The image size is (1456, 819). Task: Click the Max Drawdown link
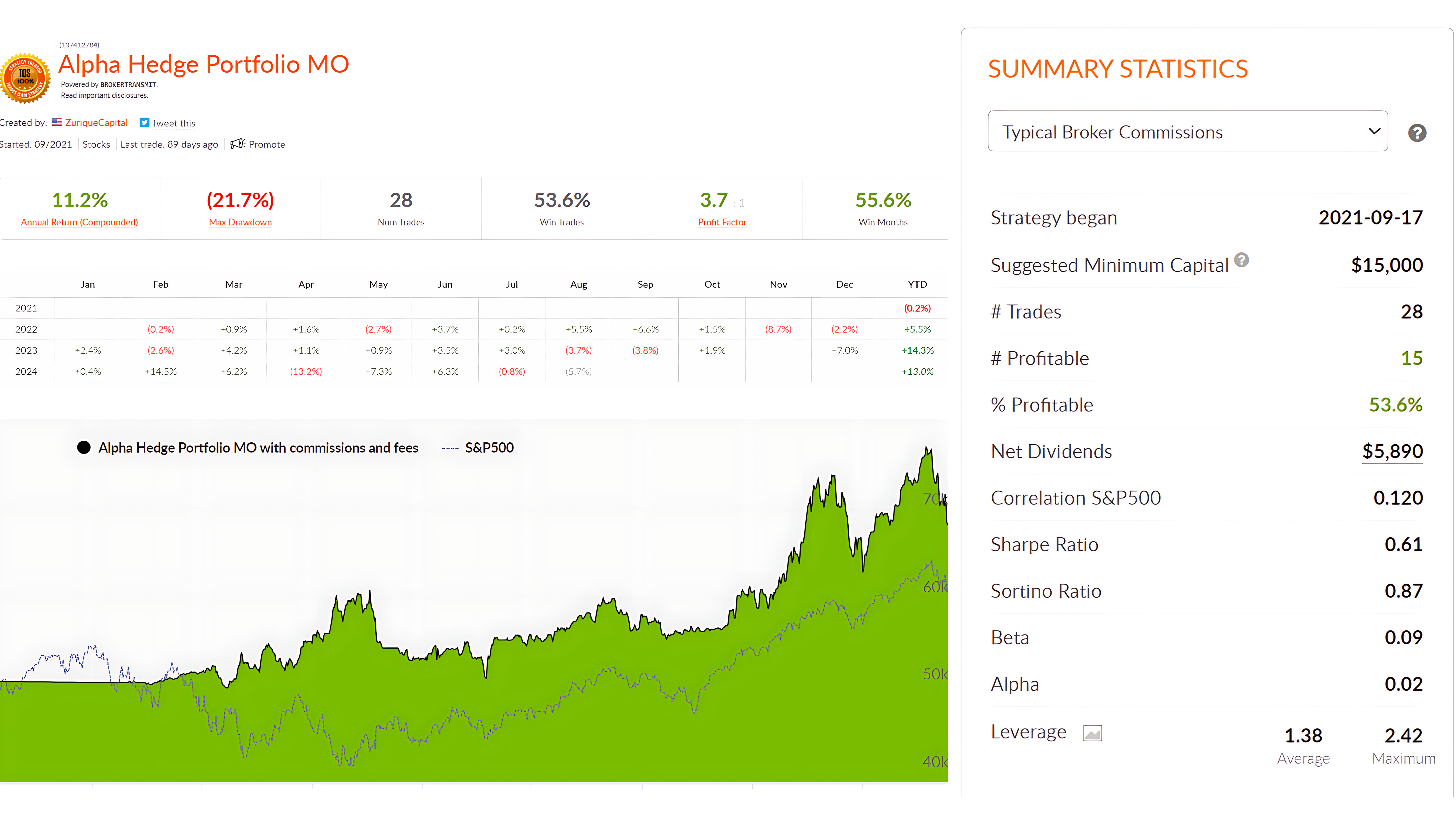tap(240, 222)
